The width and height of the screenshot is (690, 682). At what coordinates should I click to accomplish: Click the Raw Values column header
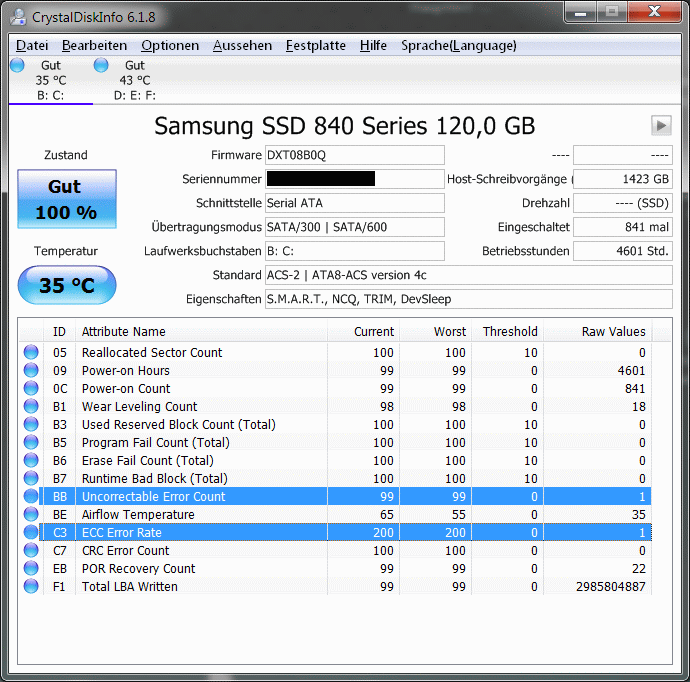(x=598, y=331)
